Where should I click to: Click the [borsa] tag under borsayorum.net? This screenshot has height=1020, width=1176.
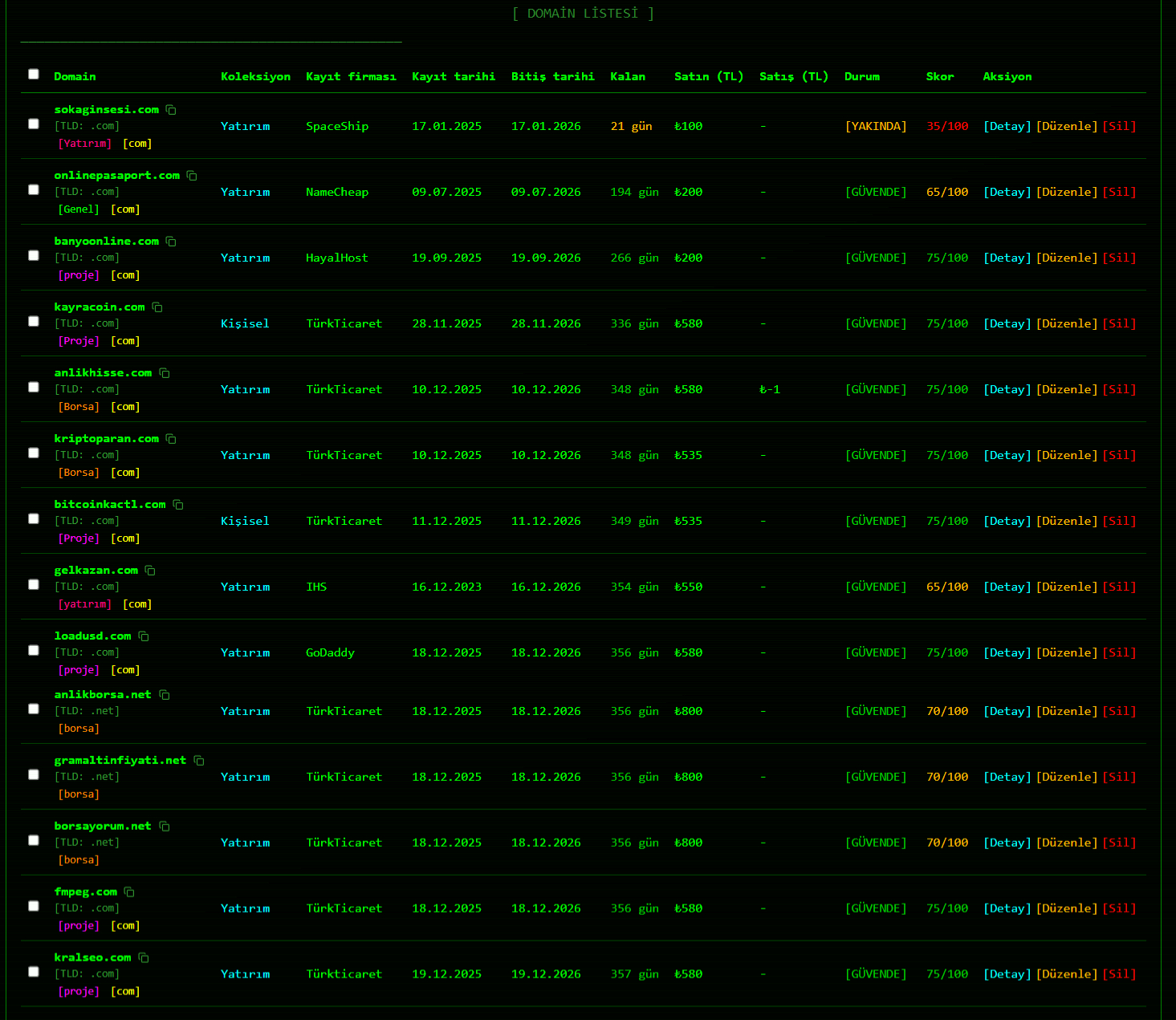[79, 860]
